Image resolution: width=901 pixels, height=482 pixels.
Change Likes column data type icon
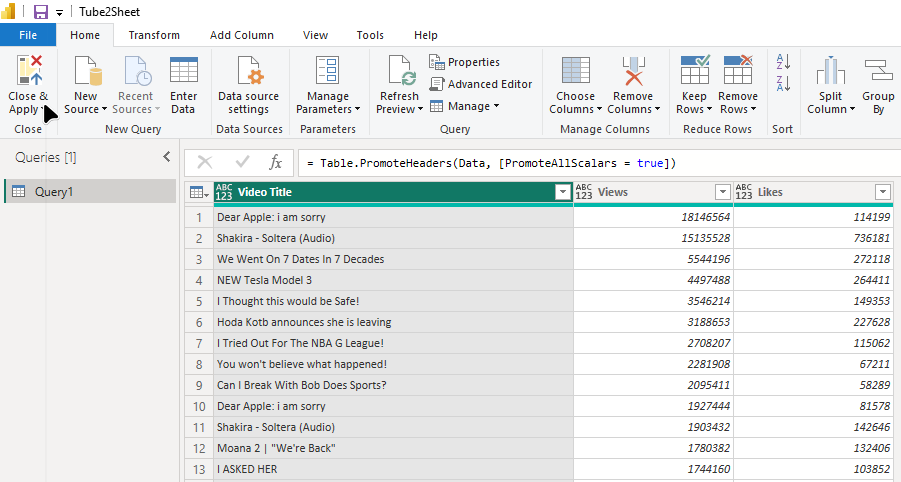coord(744,192)
